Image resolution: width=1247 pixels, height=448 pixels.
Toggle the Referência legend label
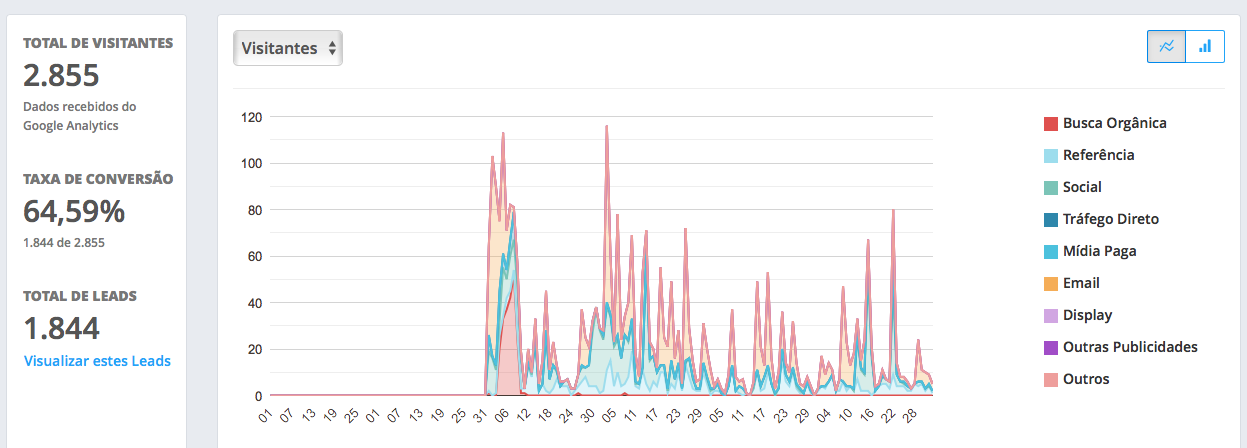[x=1099, y=155]
